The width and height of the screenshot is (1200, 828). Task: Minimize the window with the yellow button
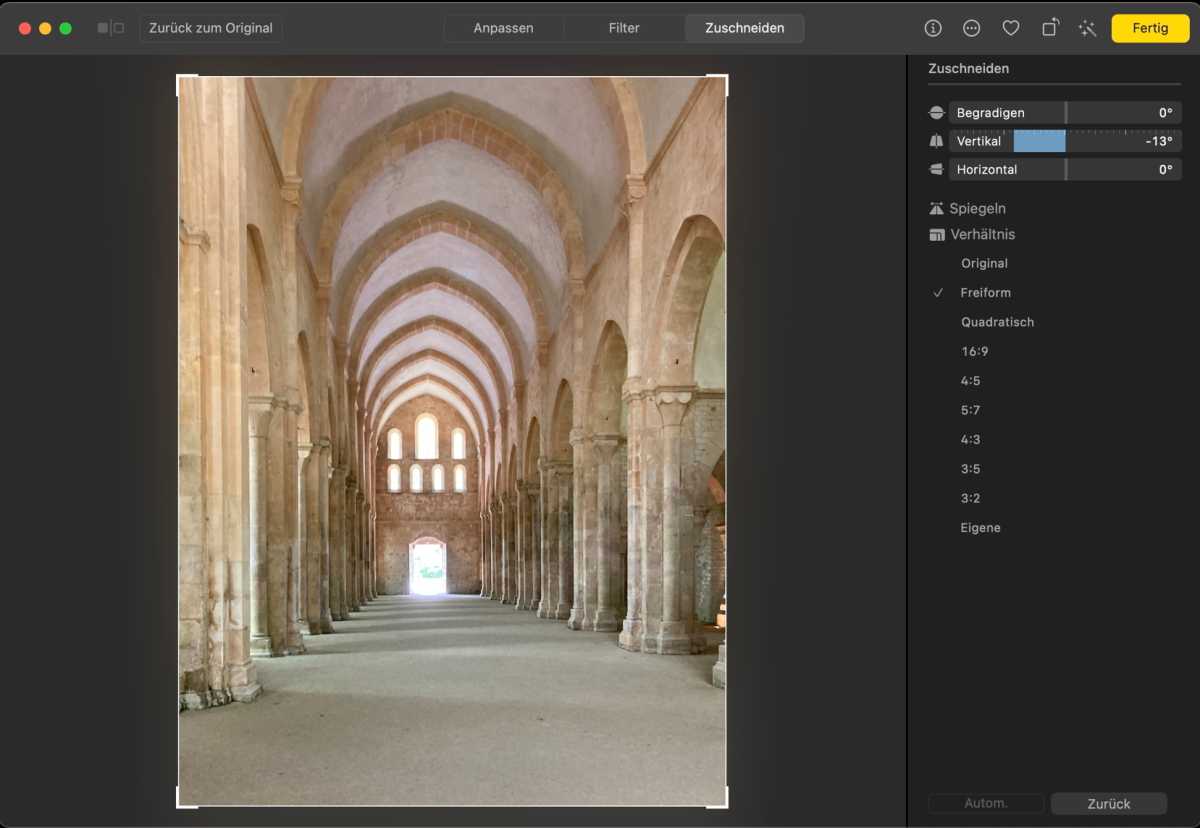pos(45,28)
